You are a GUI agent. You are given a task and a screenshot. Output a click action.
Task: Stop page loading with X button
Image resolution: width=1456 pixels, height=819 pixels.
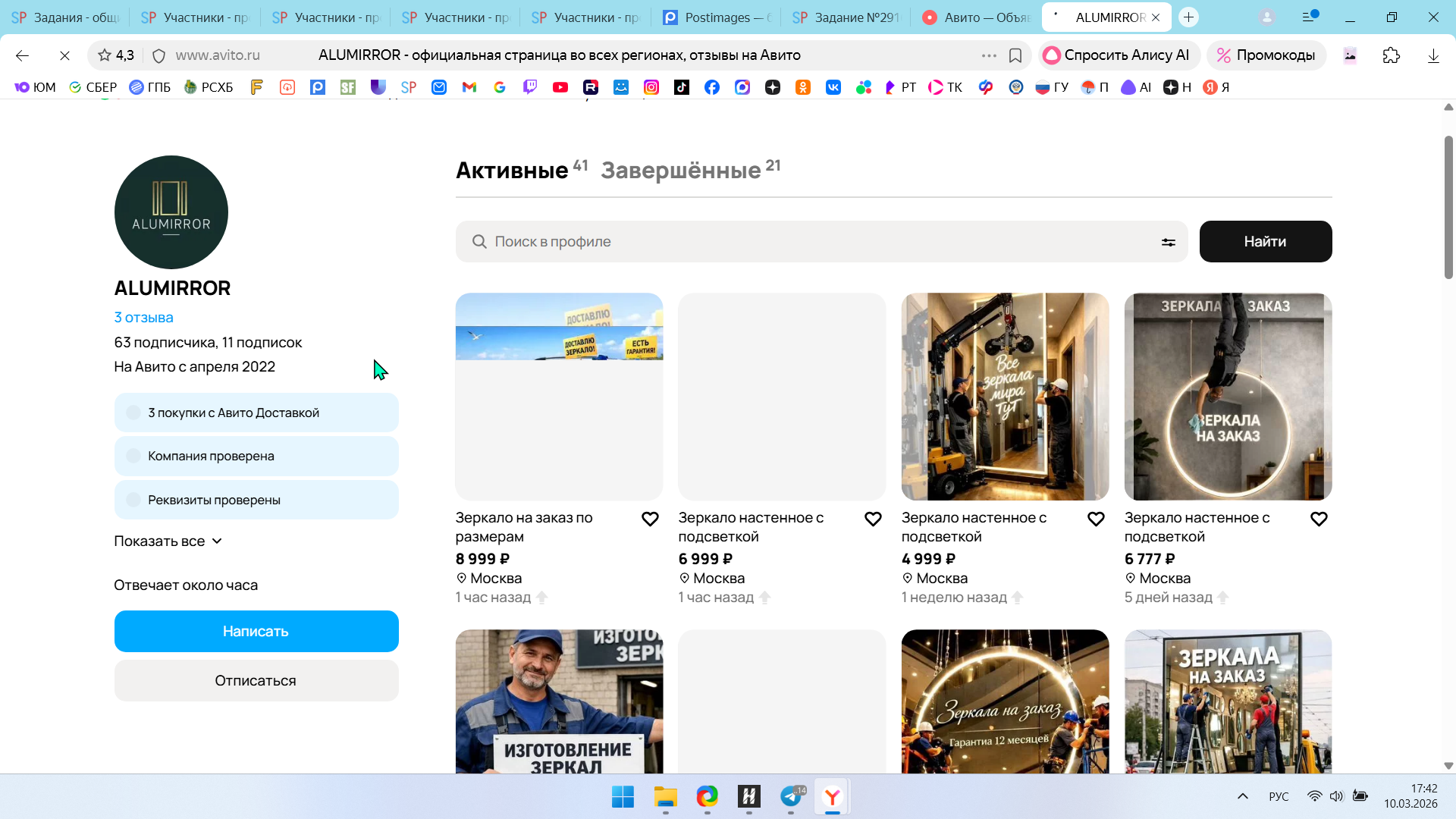click(64, 55)
